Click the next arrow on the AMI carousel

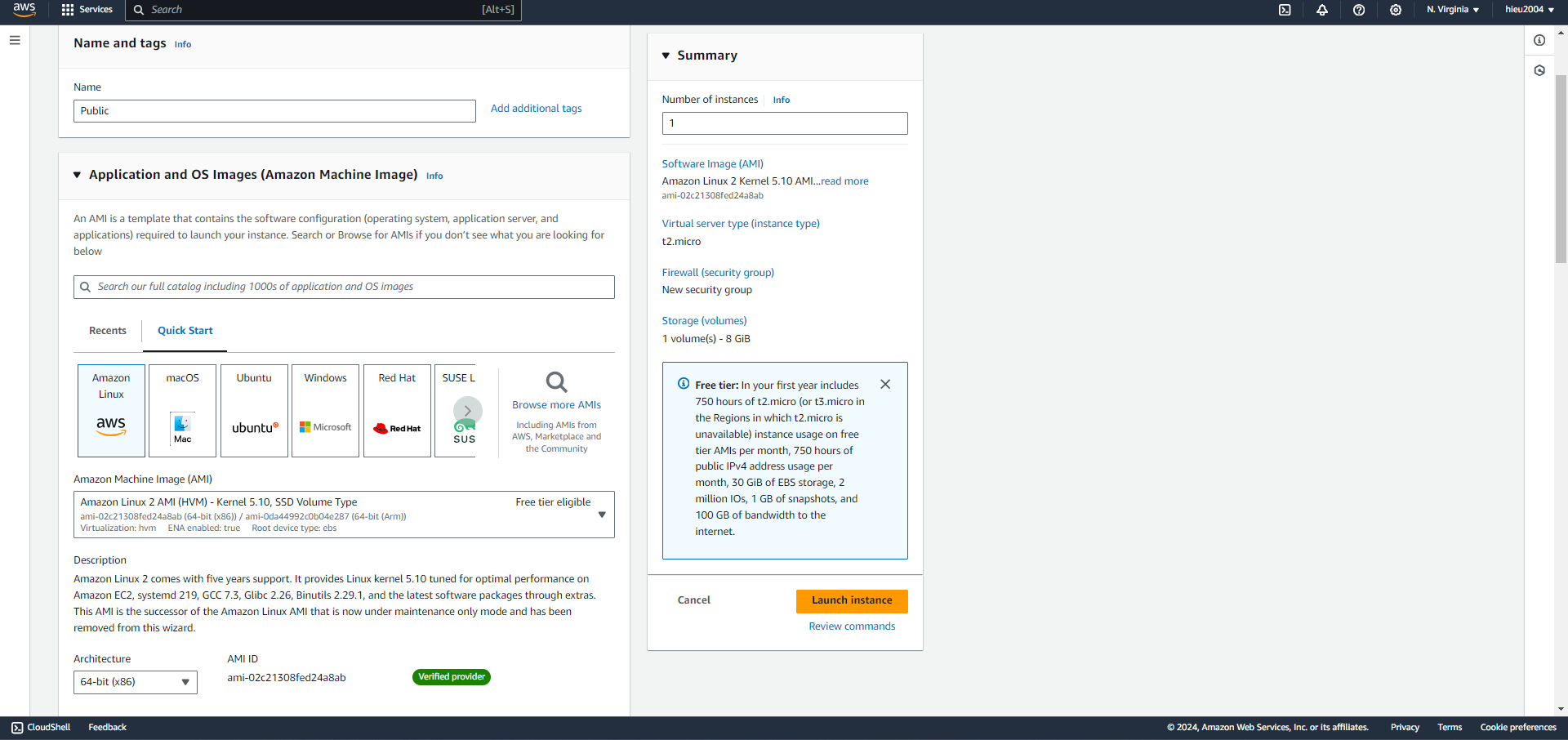tap(468, 411)
